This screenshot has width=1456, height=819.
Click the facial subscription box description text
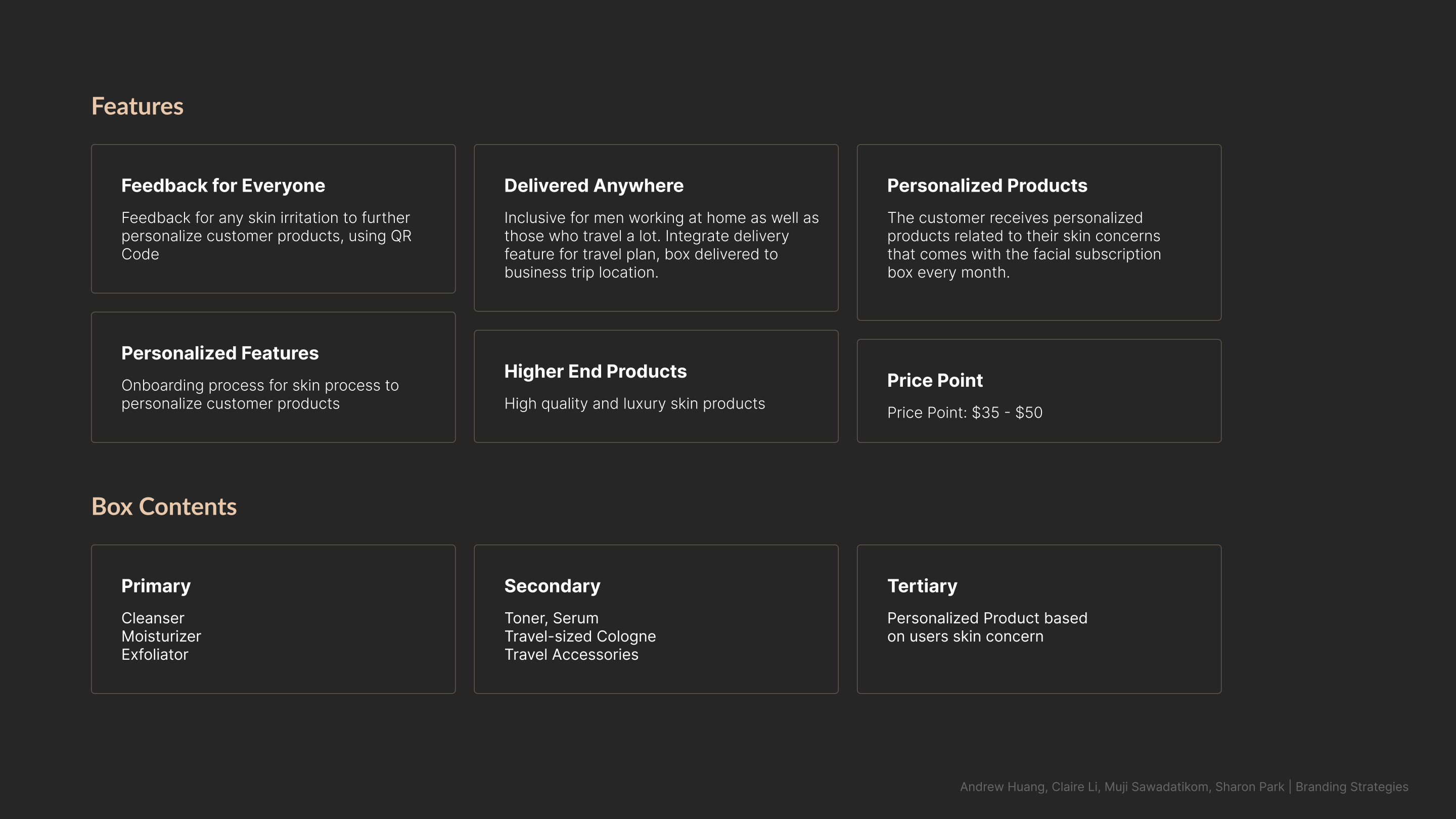point(1024,245)
